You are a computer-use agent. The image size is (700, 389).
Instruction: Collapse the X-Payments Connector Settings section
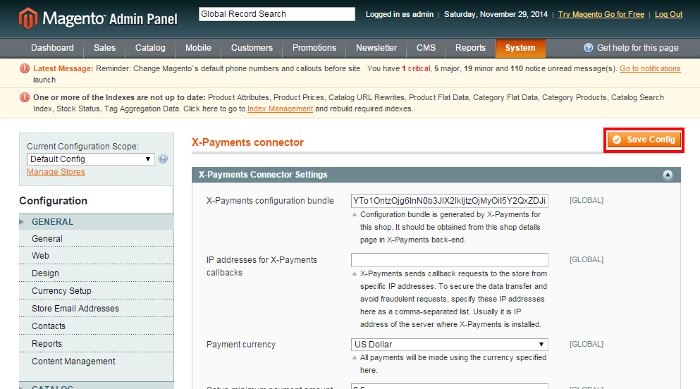[667, 175]
